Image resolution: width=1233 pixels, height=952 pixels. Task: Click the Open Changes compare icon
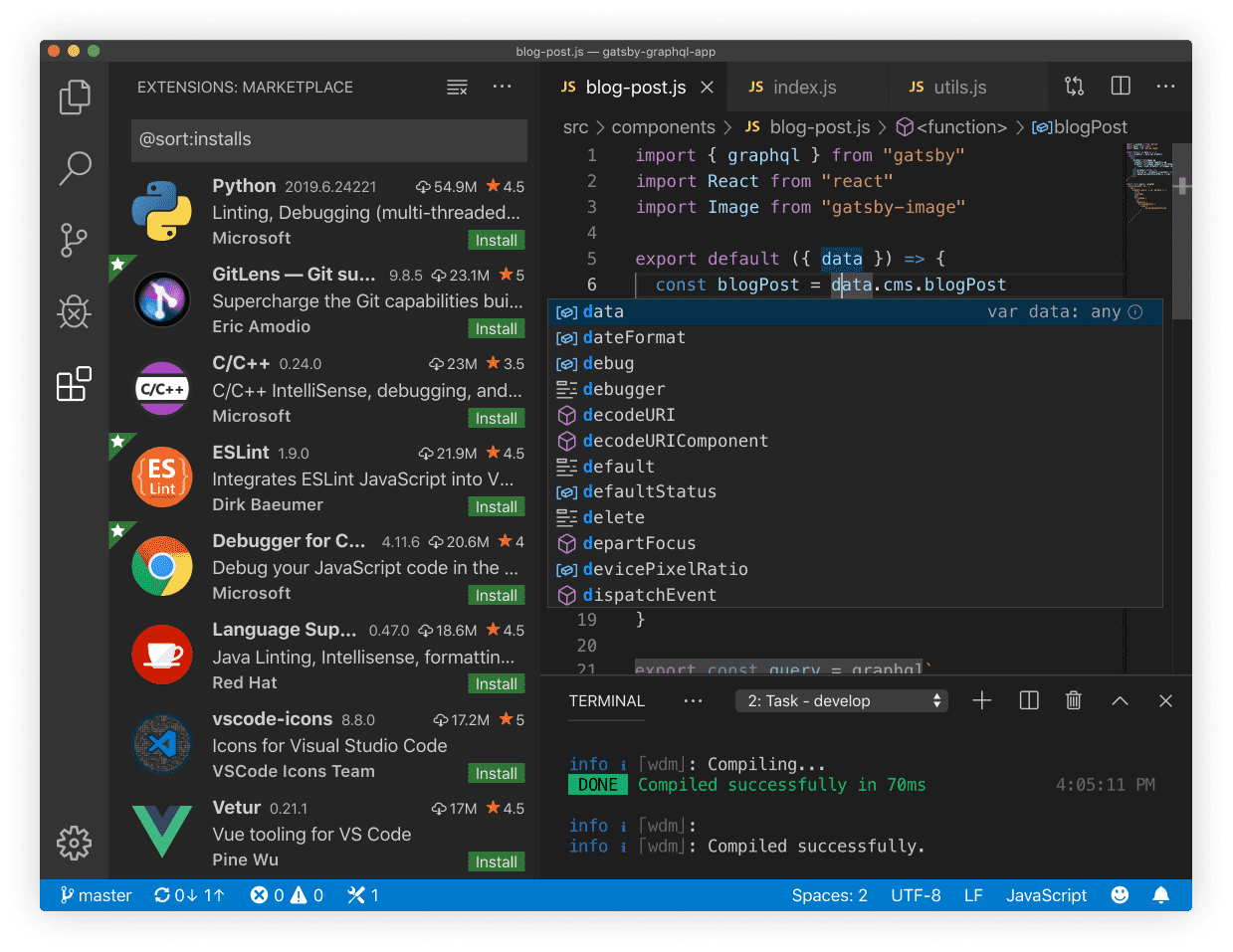(1074, 86)
